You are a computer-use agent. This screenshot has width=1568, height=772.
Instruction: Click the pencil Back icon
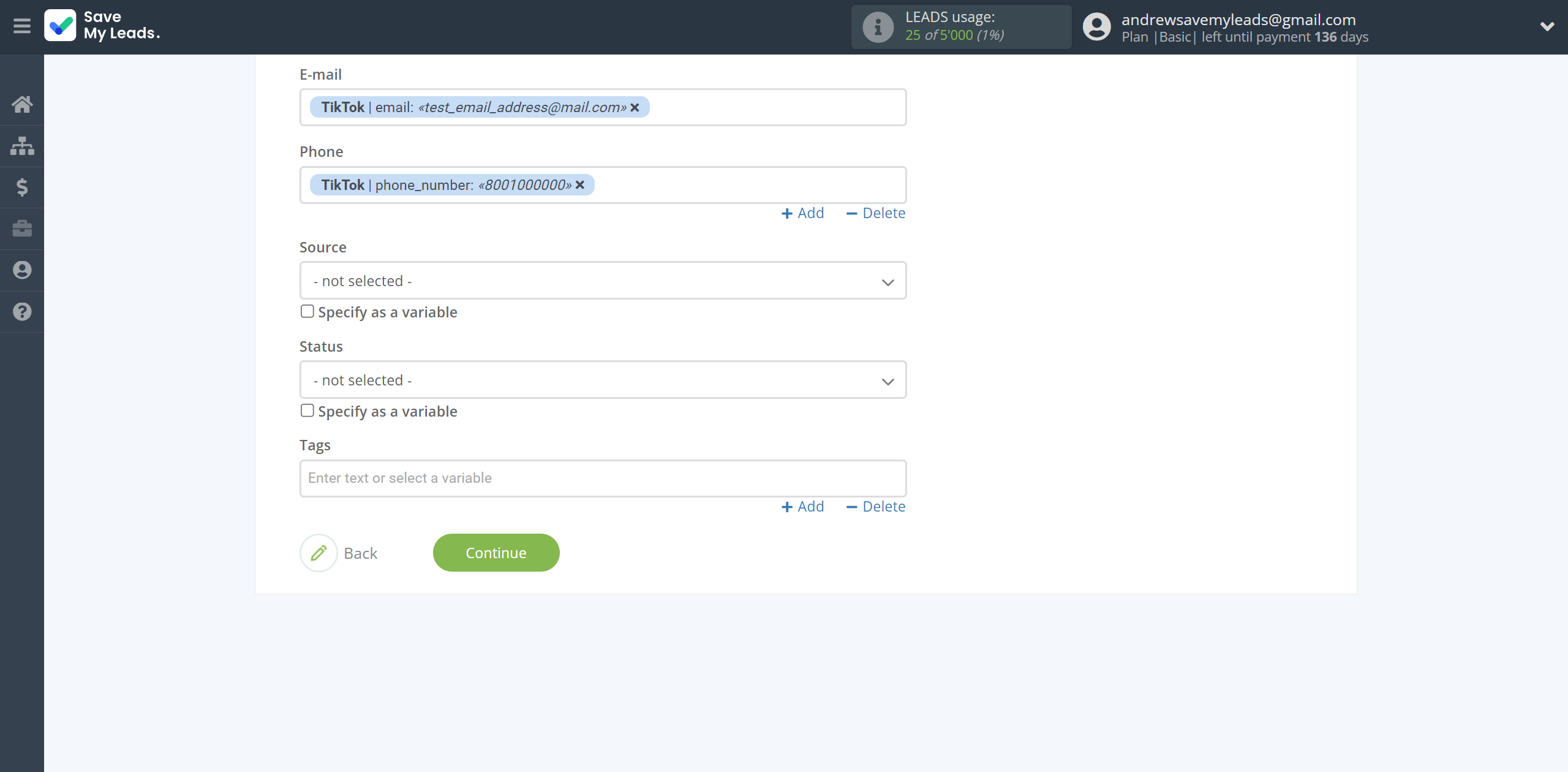tap(318, 553)
